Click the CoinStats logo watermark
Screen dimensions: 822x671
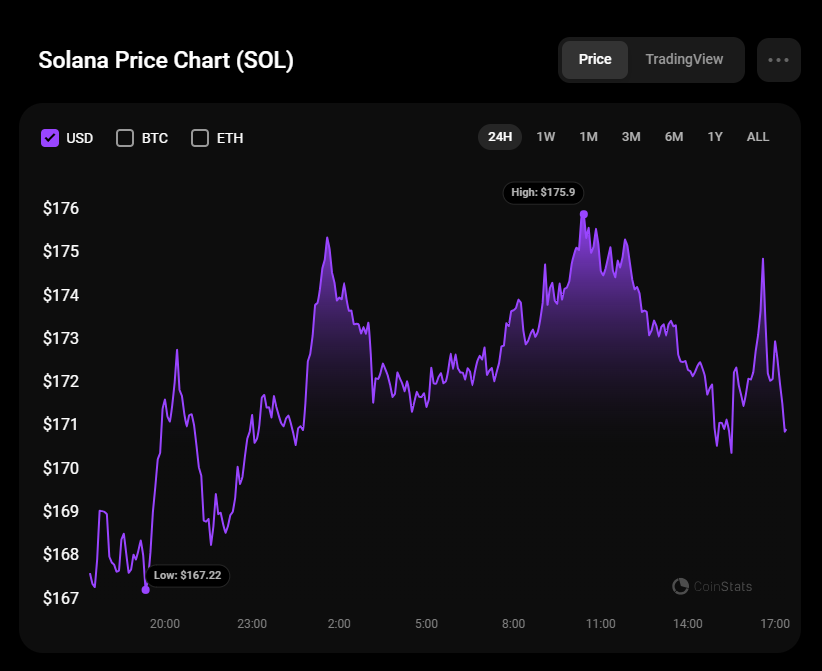point(712,587)
